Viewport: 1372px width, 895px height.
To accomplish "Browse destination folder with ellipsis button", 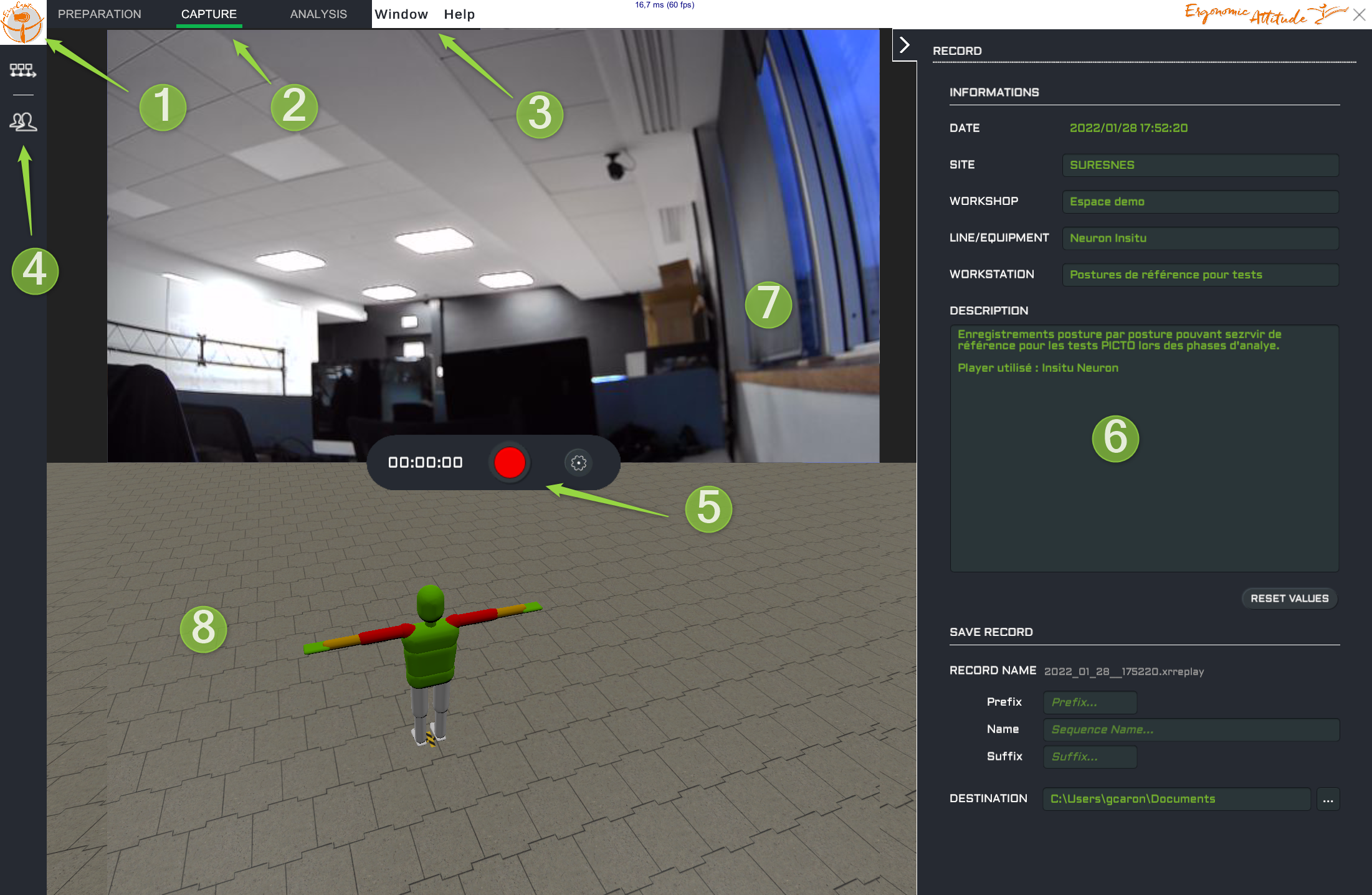I will click(1328, 800).
